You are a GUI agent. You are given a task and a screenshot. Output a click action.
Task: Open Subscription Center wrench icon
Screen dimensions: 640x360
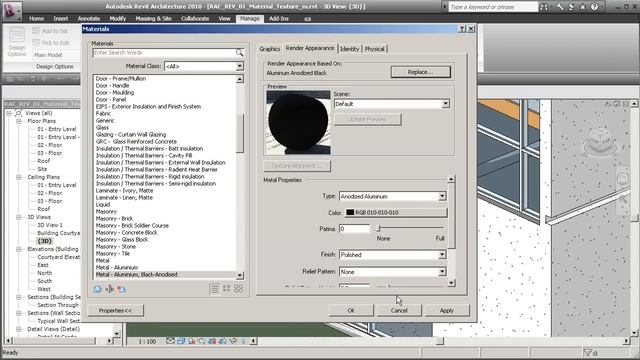(560, 7)
